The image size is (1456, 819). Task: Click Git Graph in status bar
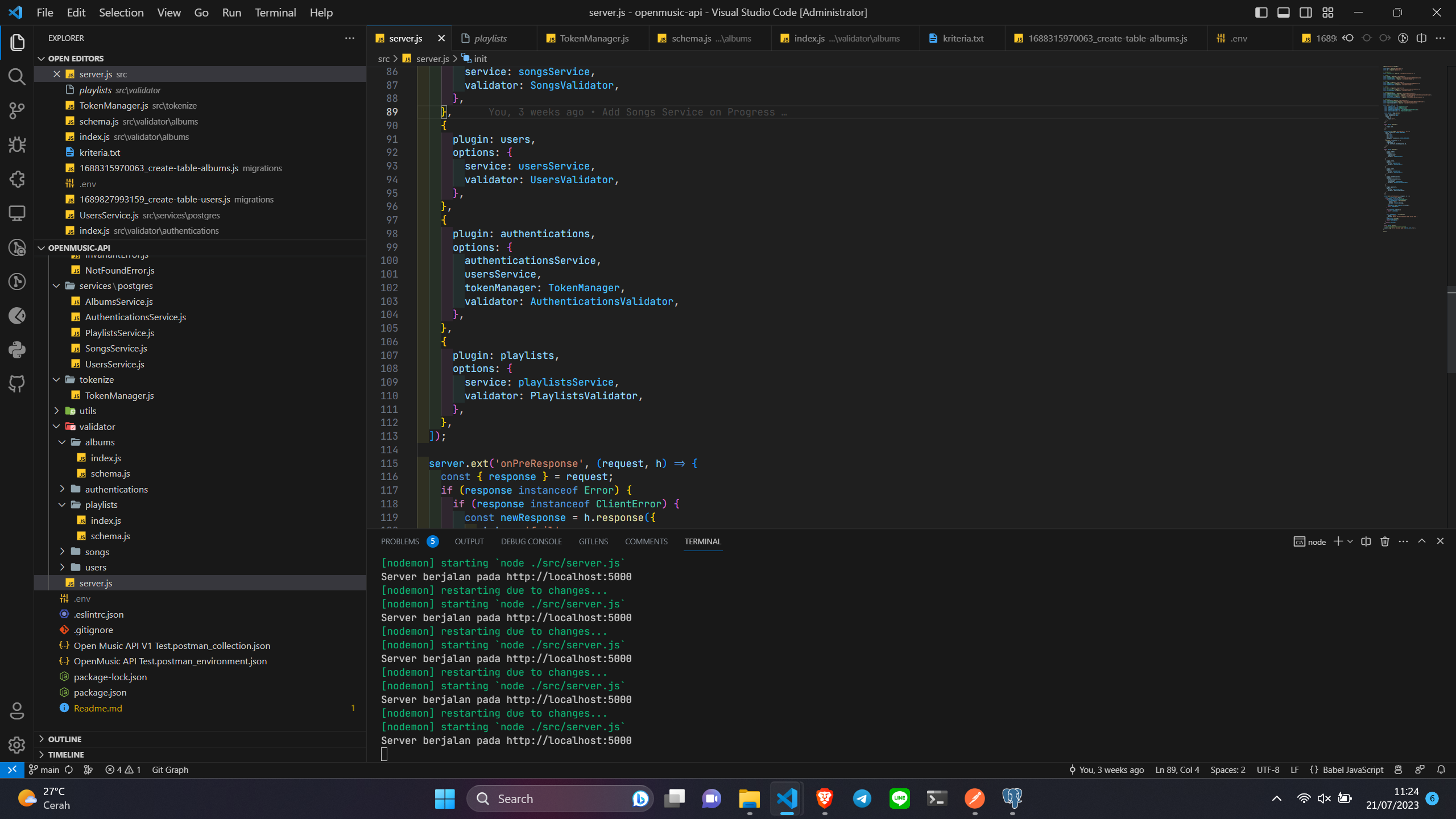pyautogui.click(x=170, y=770)
